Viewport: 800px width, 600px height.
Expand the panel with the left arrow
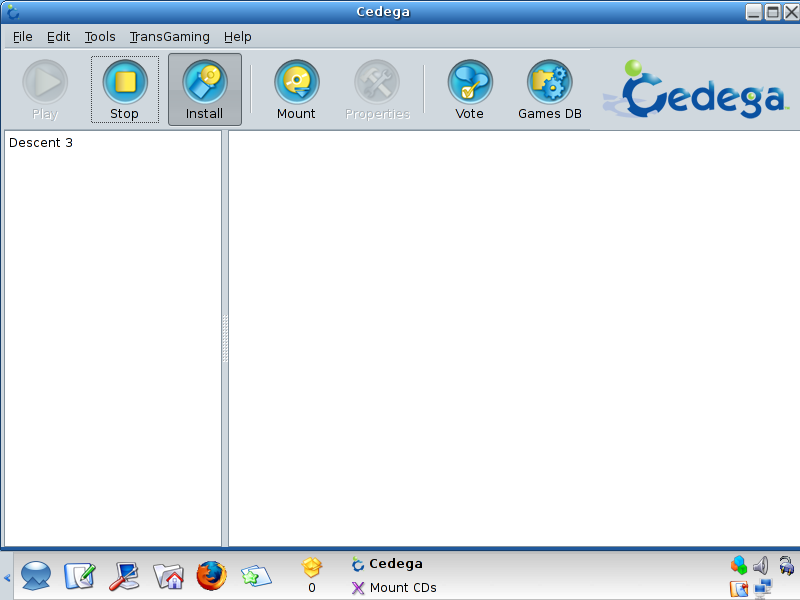pos(6,577)
